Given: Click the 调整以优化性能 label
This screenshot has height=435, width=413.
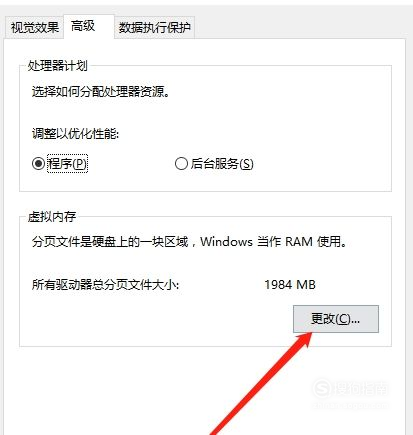Looking at the screenshot, I should [75, 134].
